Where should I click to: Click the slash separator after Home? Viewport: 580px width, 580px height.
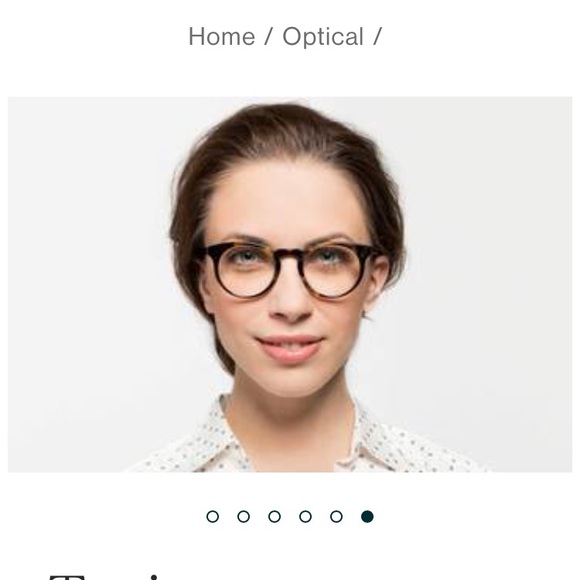[x=269, y=37]
